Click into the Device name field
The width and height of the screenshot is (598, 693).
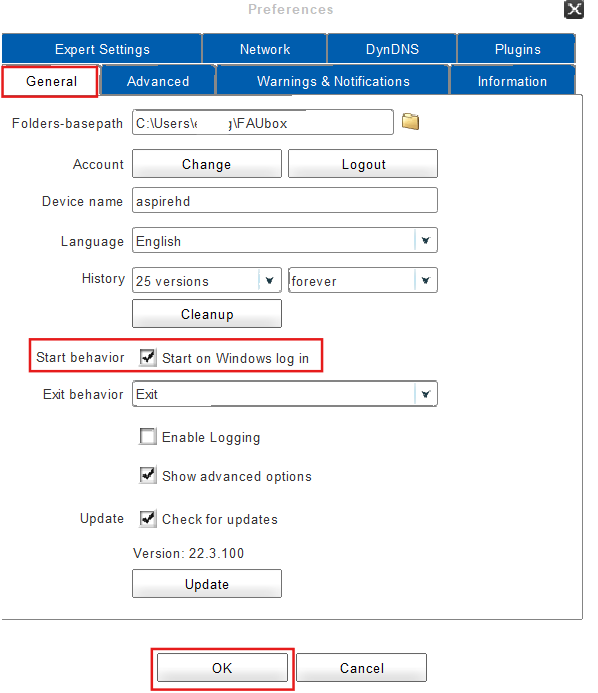(285, 201)
